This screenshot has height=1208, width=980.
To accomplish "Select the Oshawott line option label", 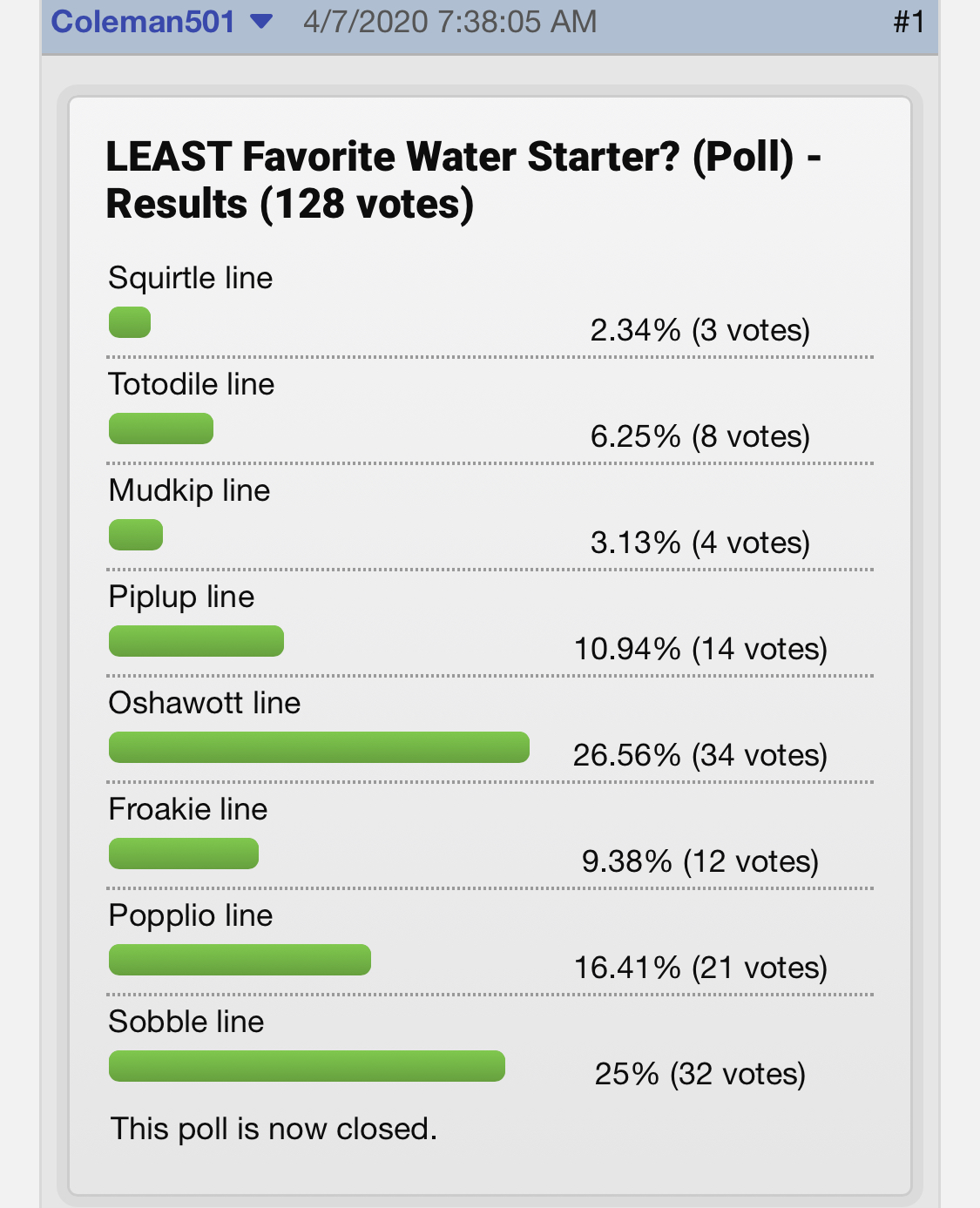I will [205, 703].
